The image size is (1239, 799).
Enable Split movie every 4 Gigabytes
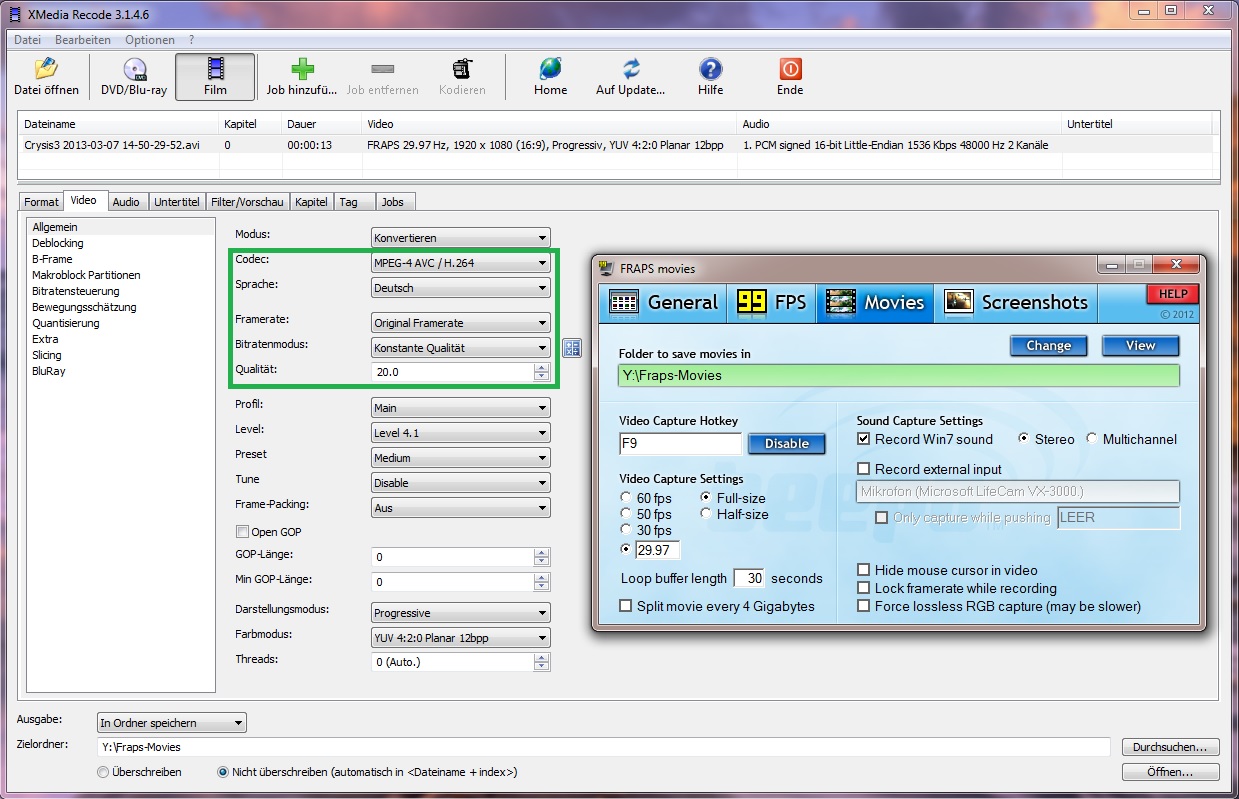pos(626,606)
